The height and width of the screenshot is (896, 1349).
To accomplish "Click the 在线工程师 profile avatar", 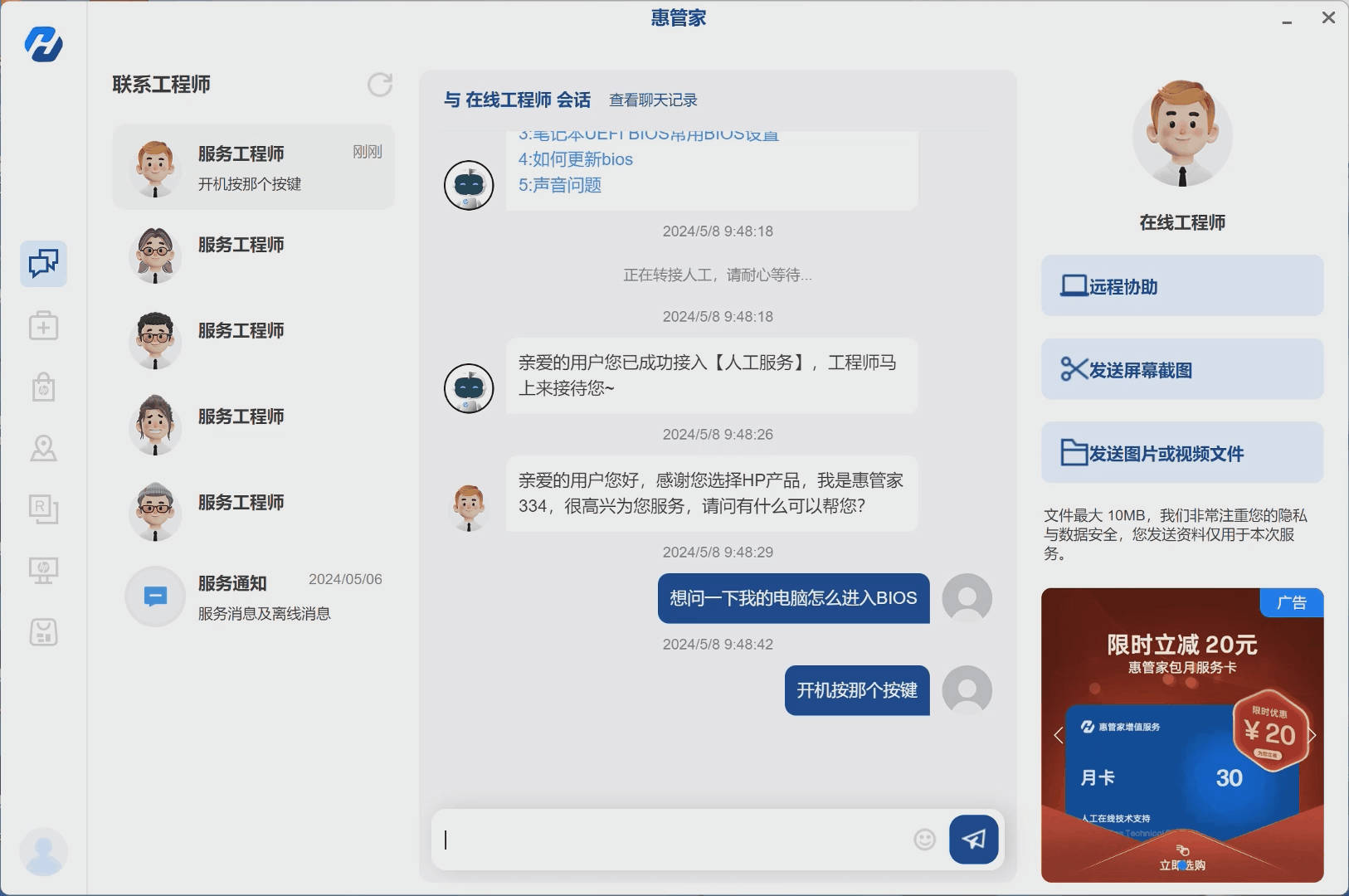I will click(1182, 133).
